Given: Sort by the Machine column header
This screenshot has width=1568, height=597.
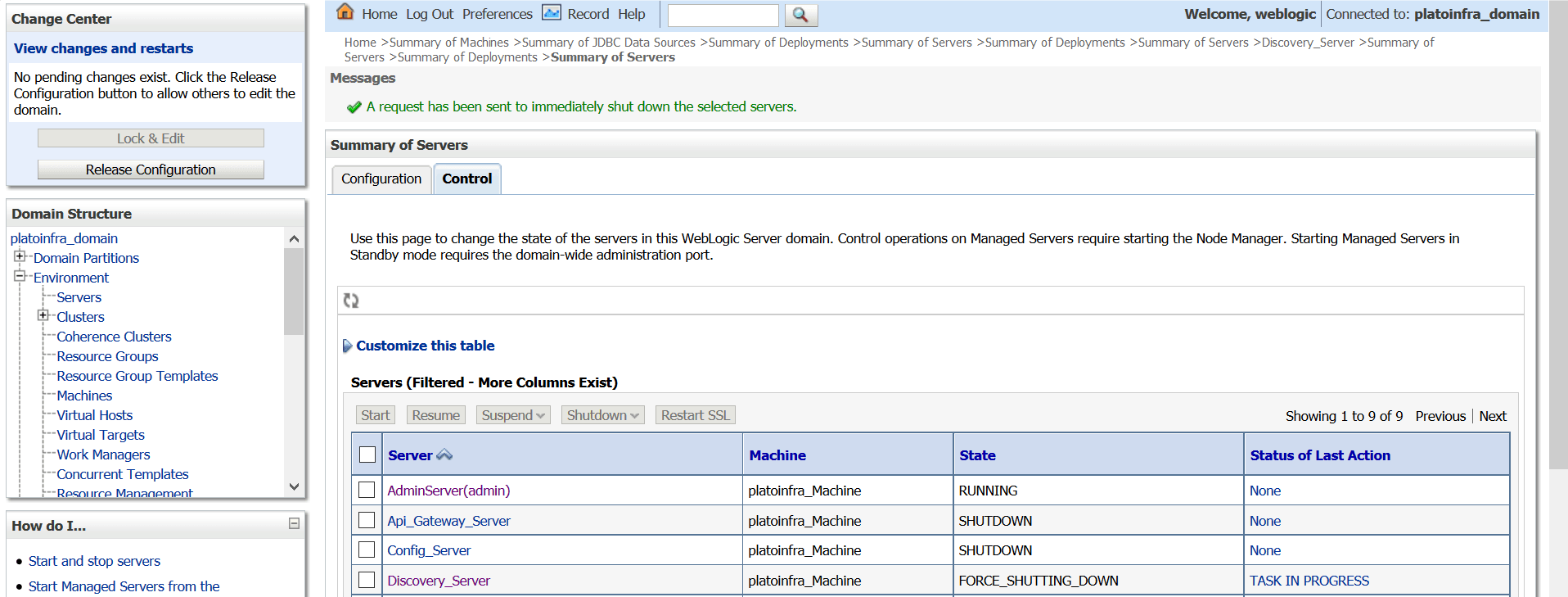Looking at the screenshot, I should [777, 455].
